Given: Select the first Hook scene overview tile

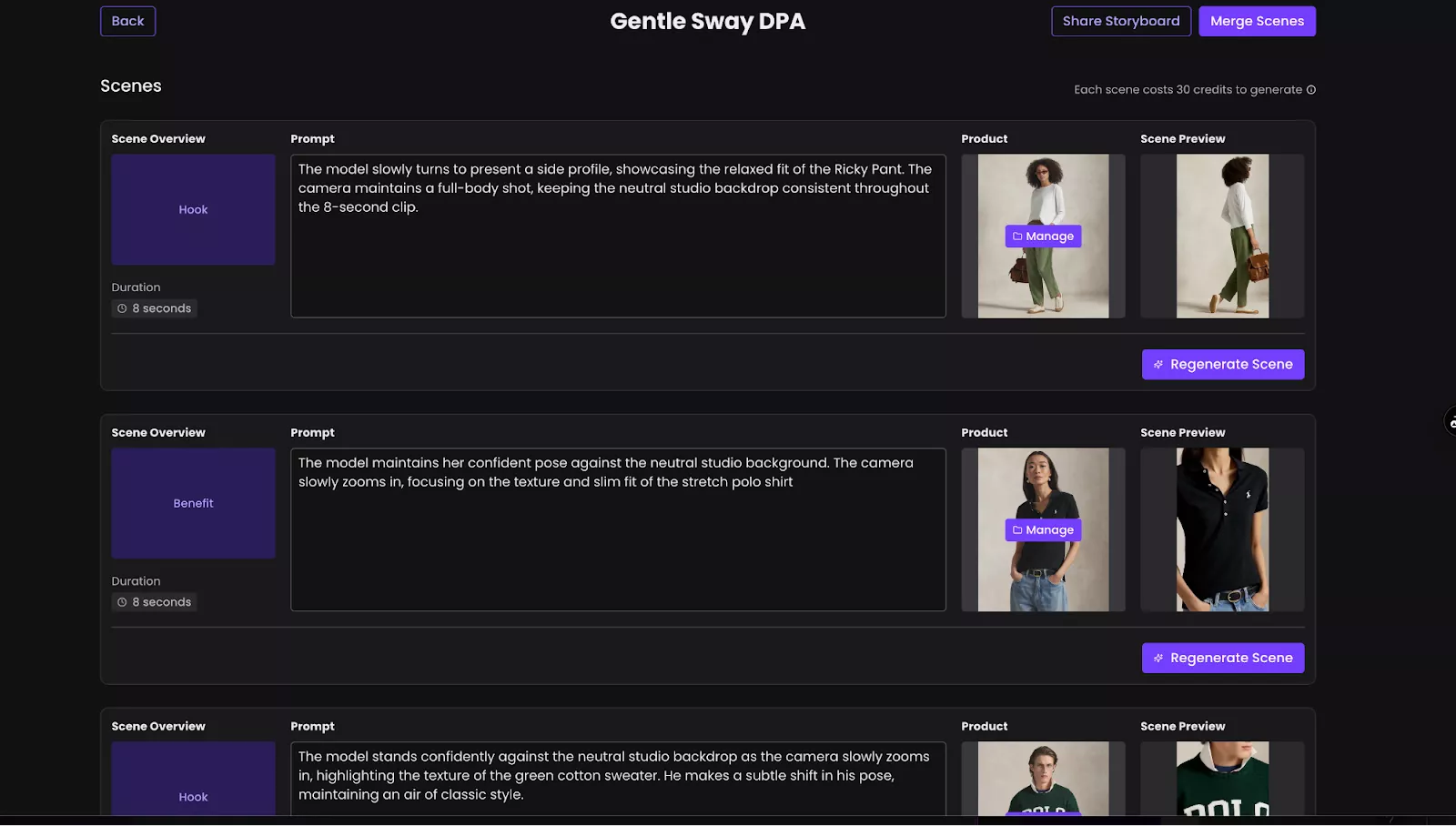Looking at the screenshot, I should (193, 210).
